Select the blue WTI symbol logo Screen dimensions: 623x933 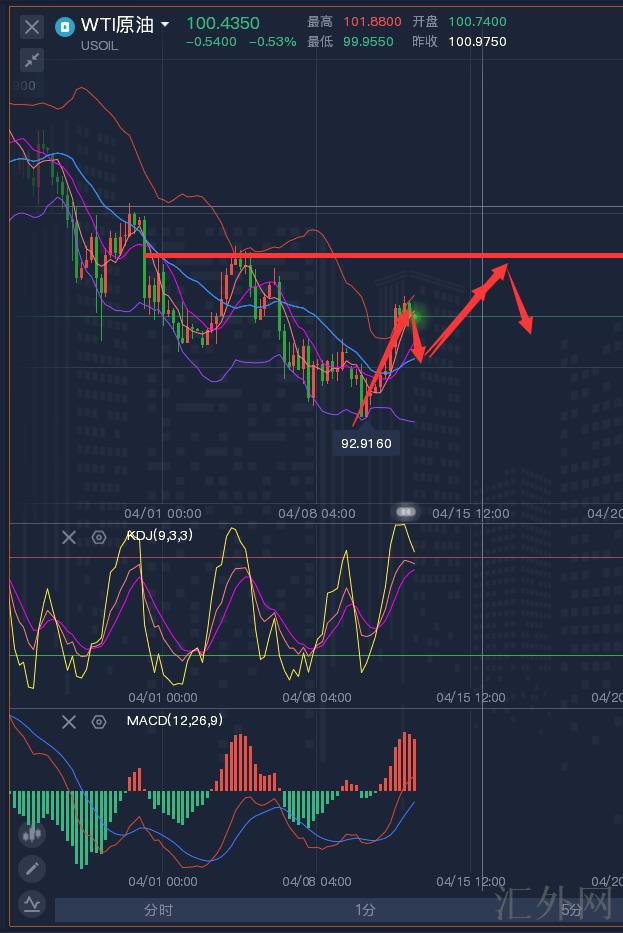click(x=65, y=27)
